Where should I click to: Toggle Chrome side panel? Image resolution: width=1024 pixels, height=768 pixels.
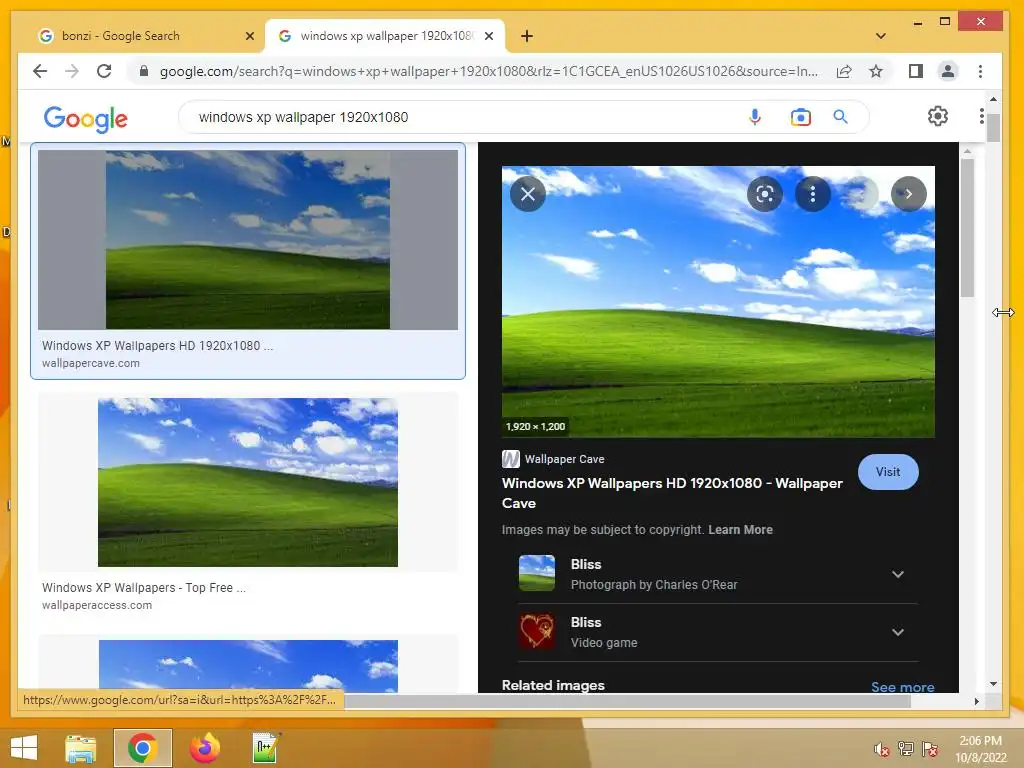point(916,71)
